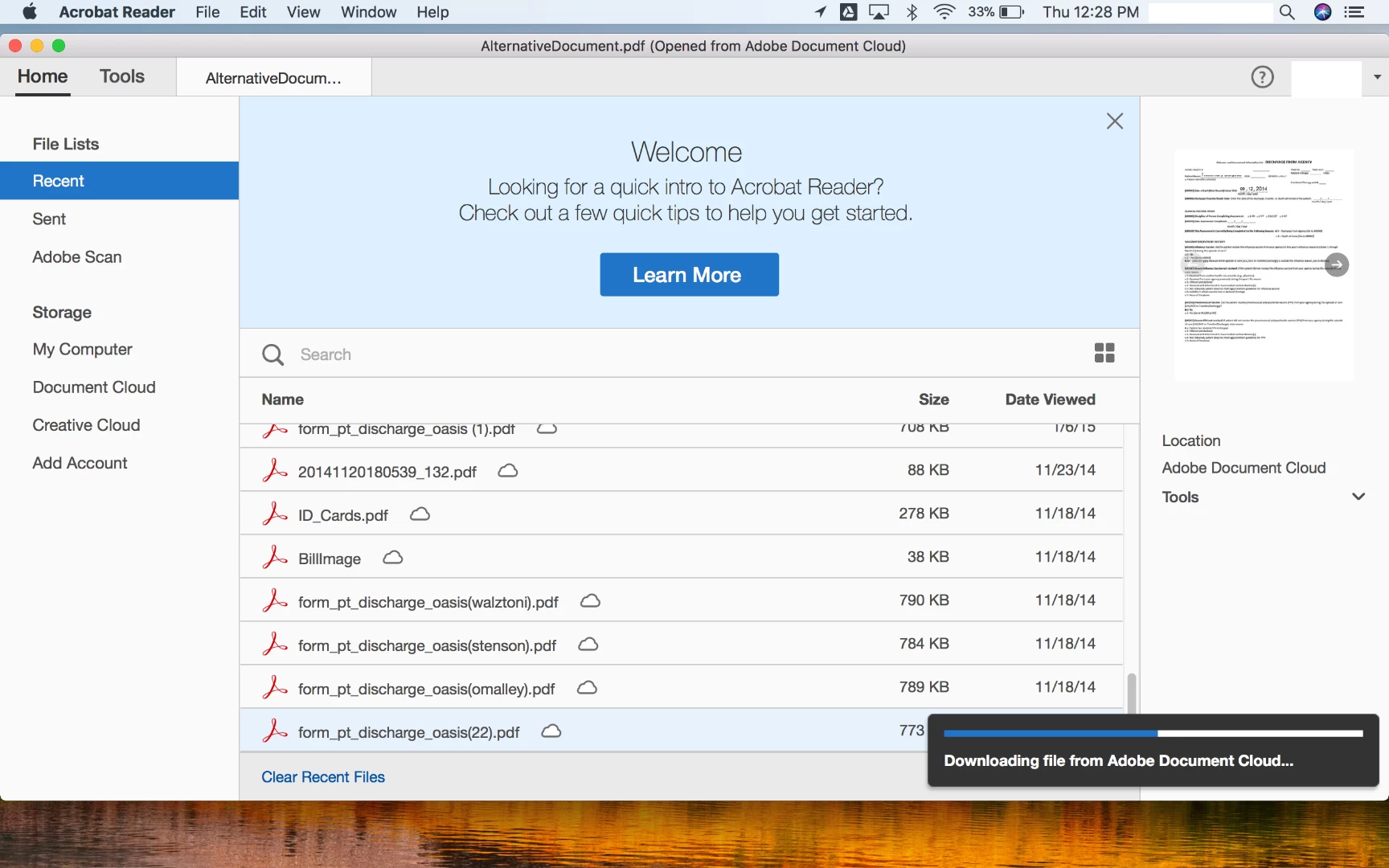The height and width of the screenshot is (868, 1389).
Task: Click the Wi-Fi status icon
Action: 944,12
